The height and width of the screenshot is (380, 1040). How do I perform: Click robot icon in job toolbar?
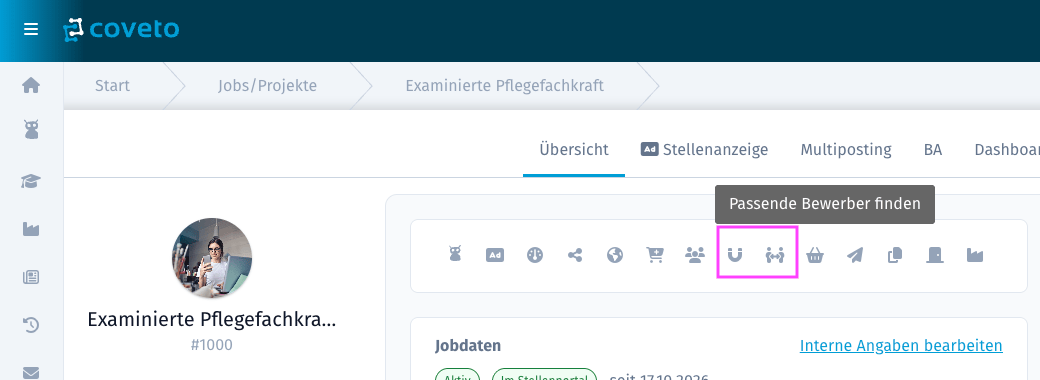pyautogui.click(x=455, y=255)
